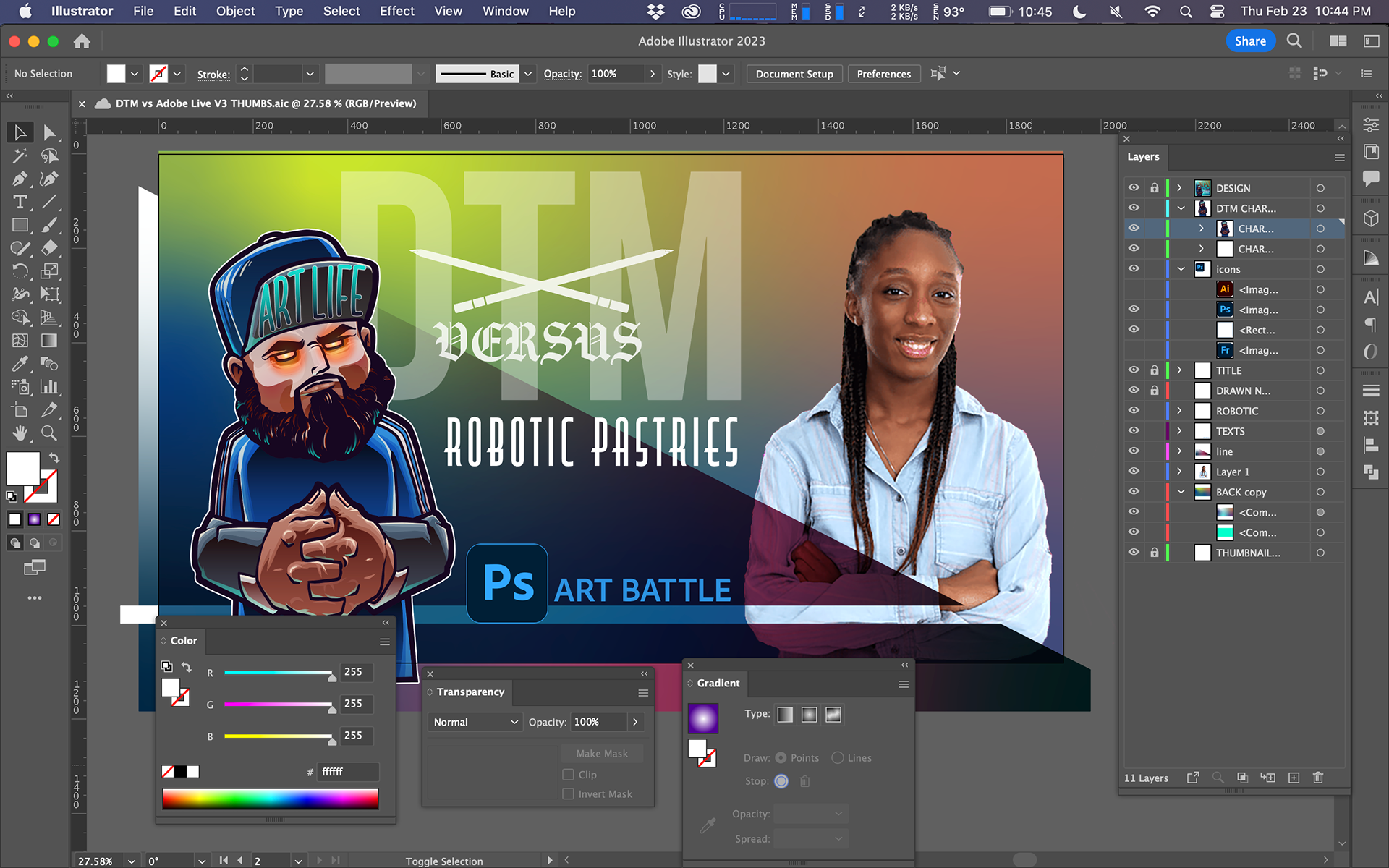Choose the Lasso tool
Image resolution: width=1389 pixels, height=868 pixels.
(49, 156)
